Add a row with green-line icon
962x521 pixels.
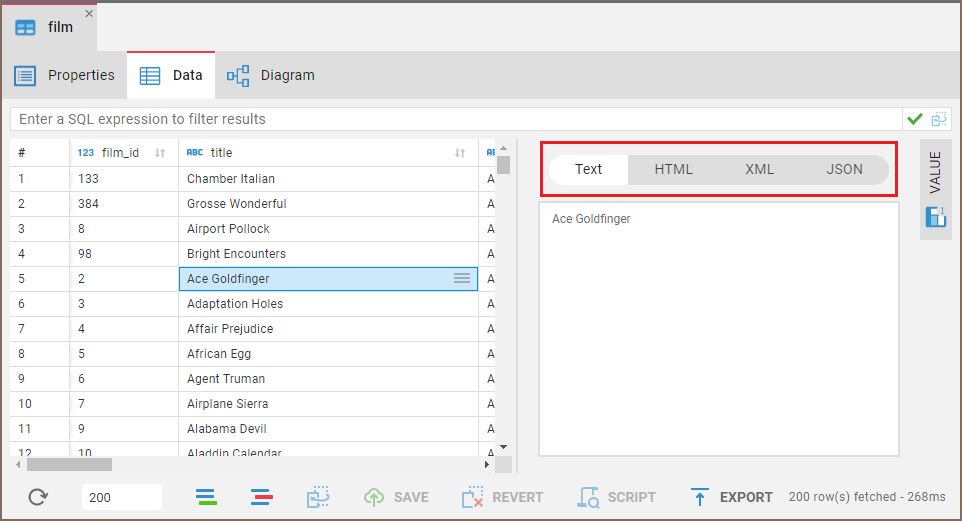tap(206, 497)
